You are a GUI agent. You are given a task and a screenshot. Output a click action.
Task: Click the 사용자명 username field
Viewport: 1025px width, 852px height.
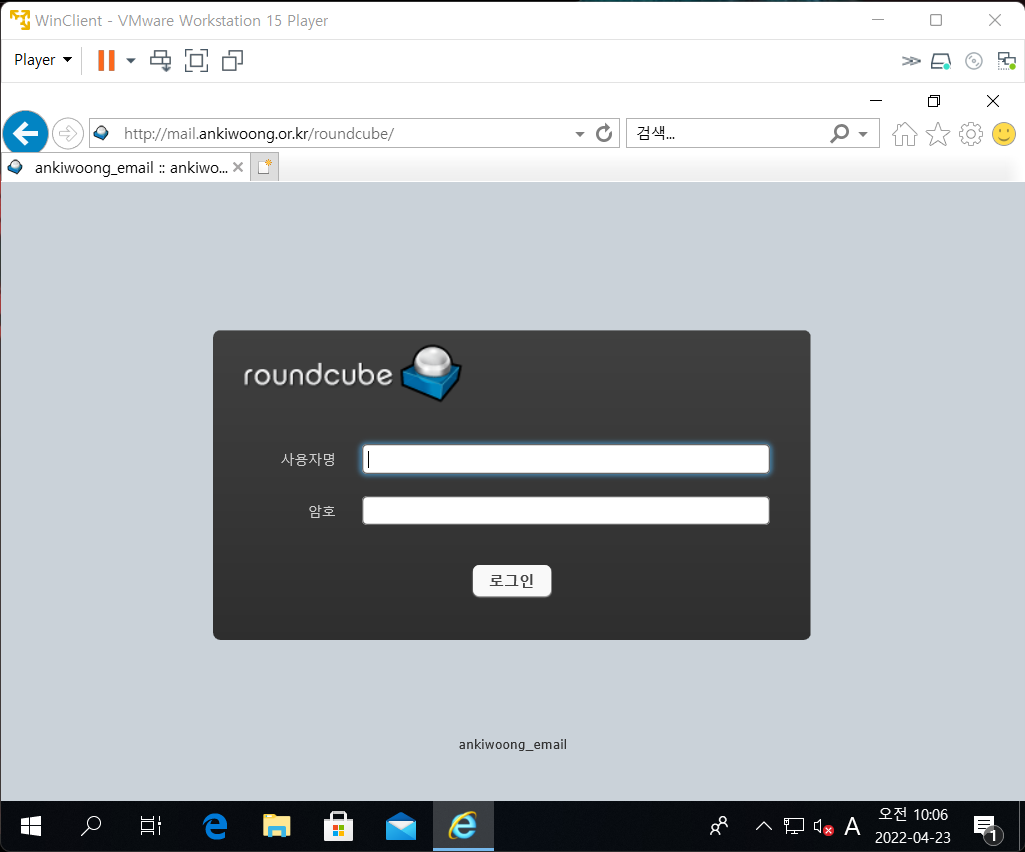coord(566,459)
